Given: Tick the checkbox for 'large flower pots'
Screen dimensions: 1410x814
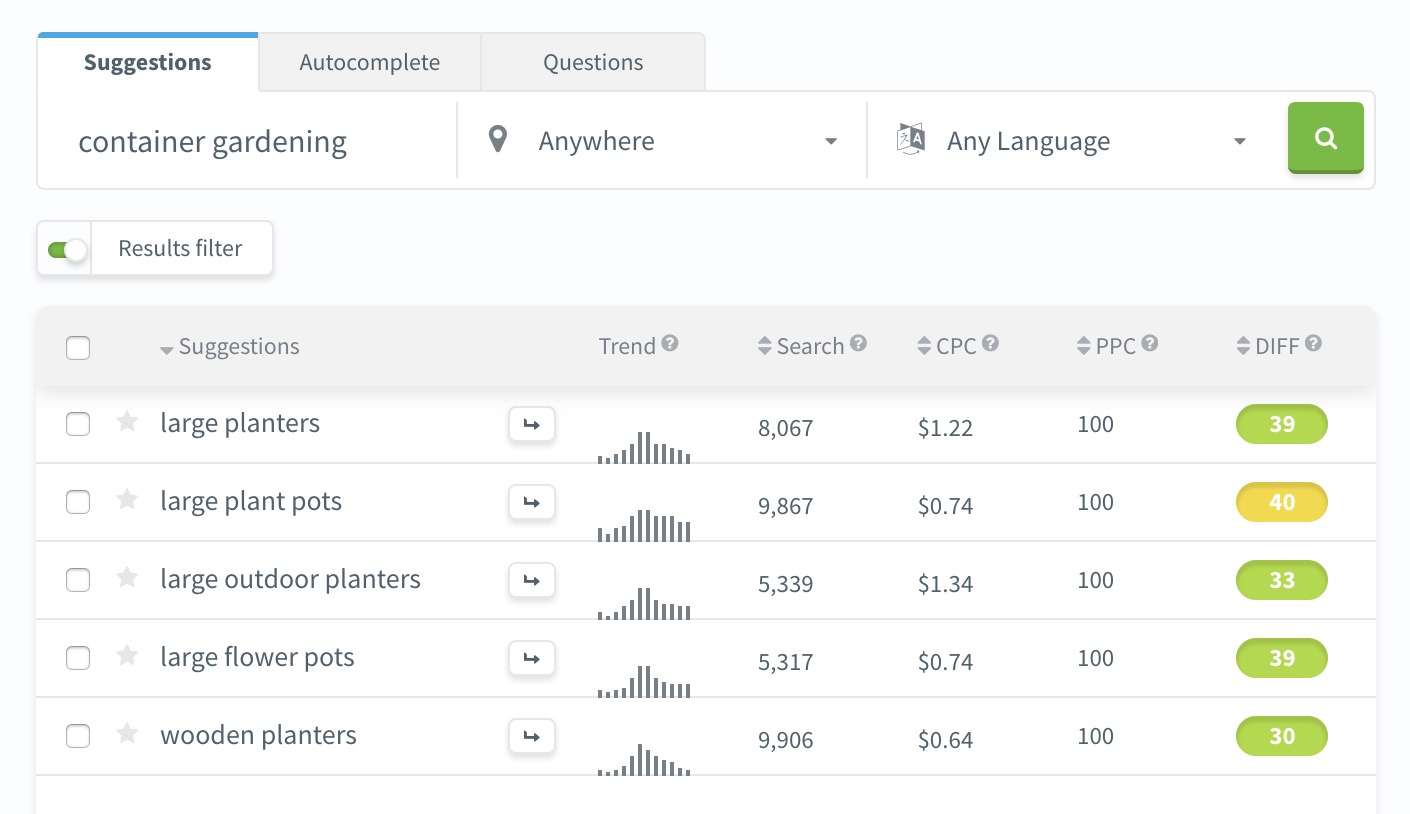Looking at the screenshot, I should (x=78, y=658).
